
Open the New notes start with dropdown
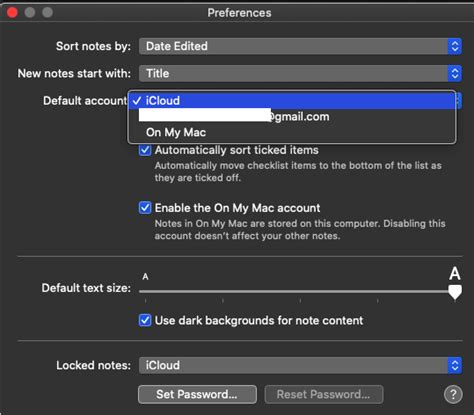(300, 74)
